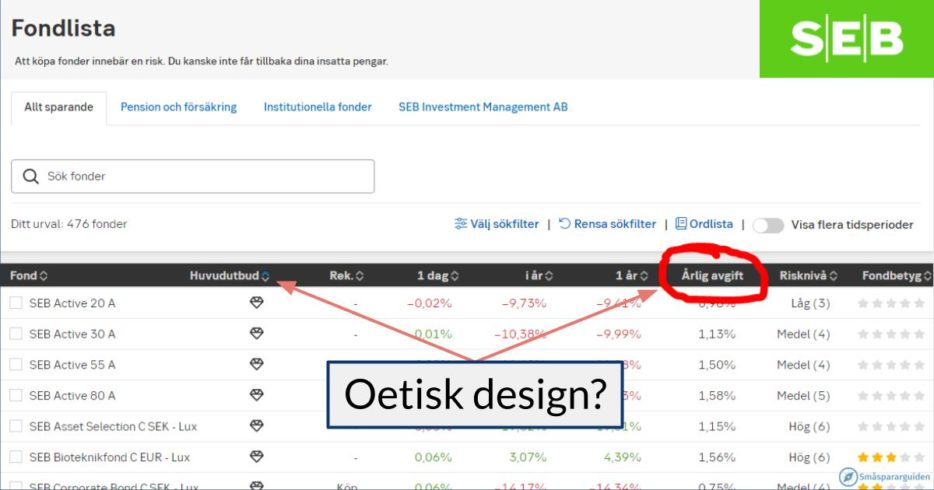The image size is (934, 490).
Task: Click the 1,50% annual fee value
Action: tap(717, 365)
